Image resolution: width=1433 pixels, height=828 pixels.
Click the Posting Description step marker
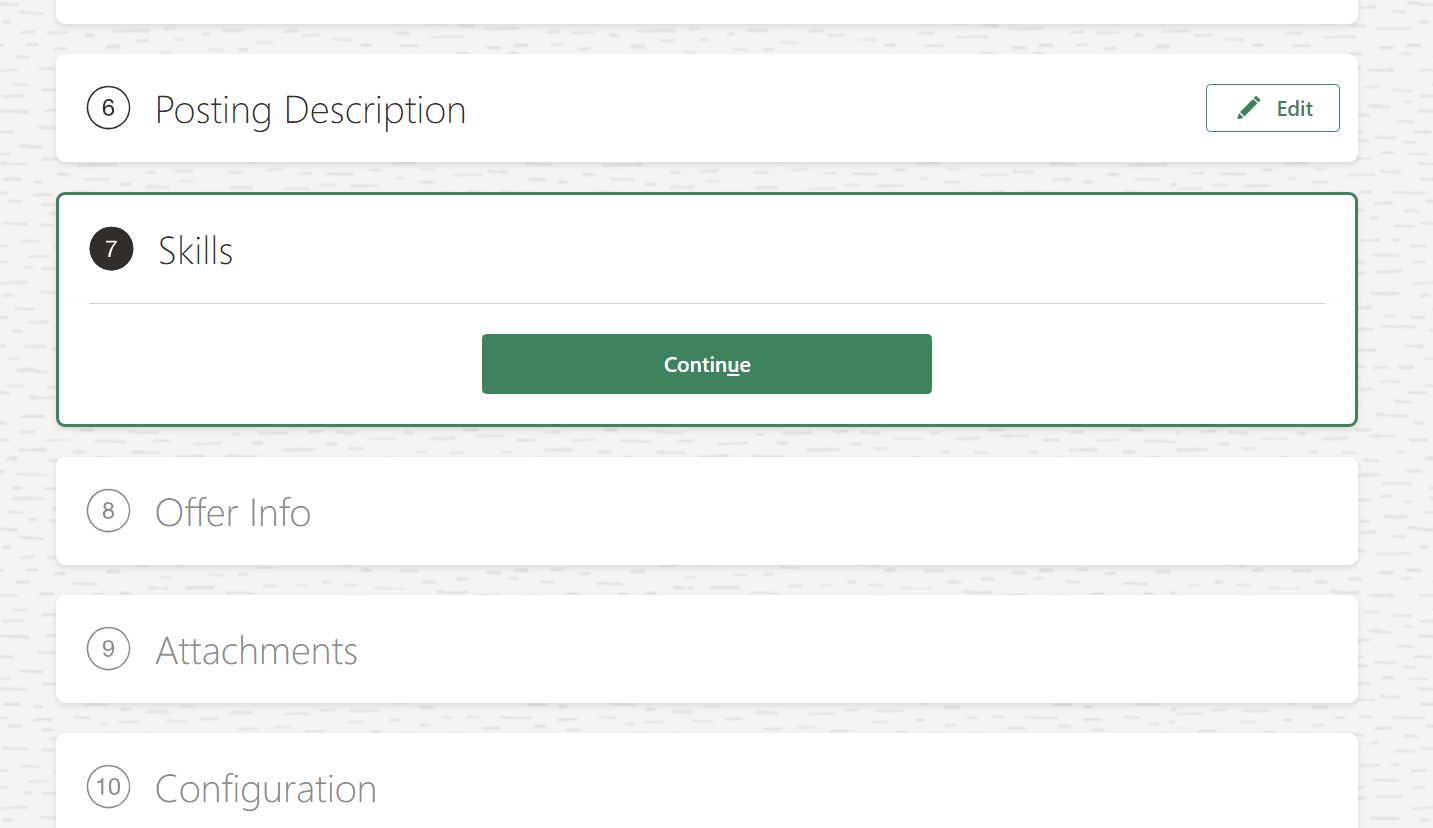[x=108, y=108]
